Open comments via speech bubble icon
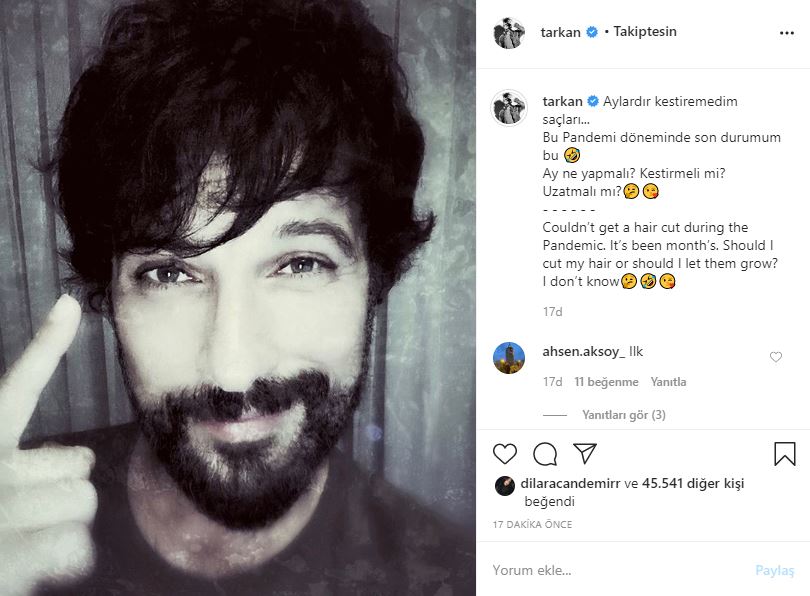This screenshot has height=596, width=810. [545, 454]
